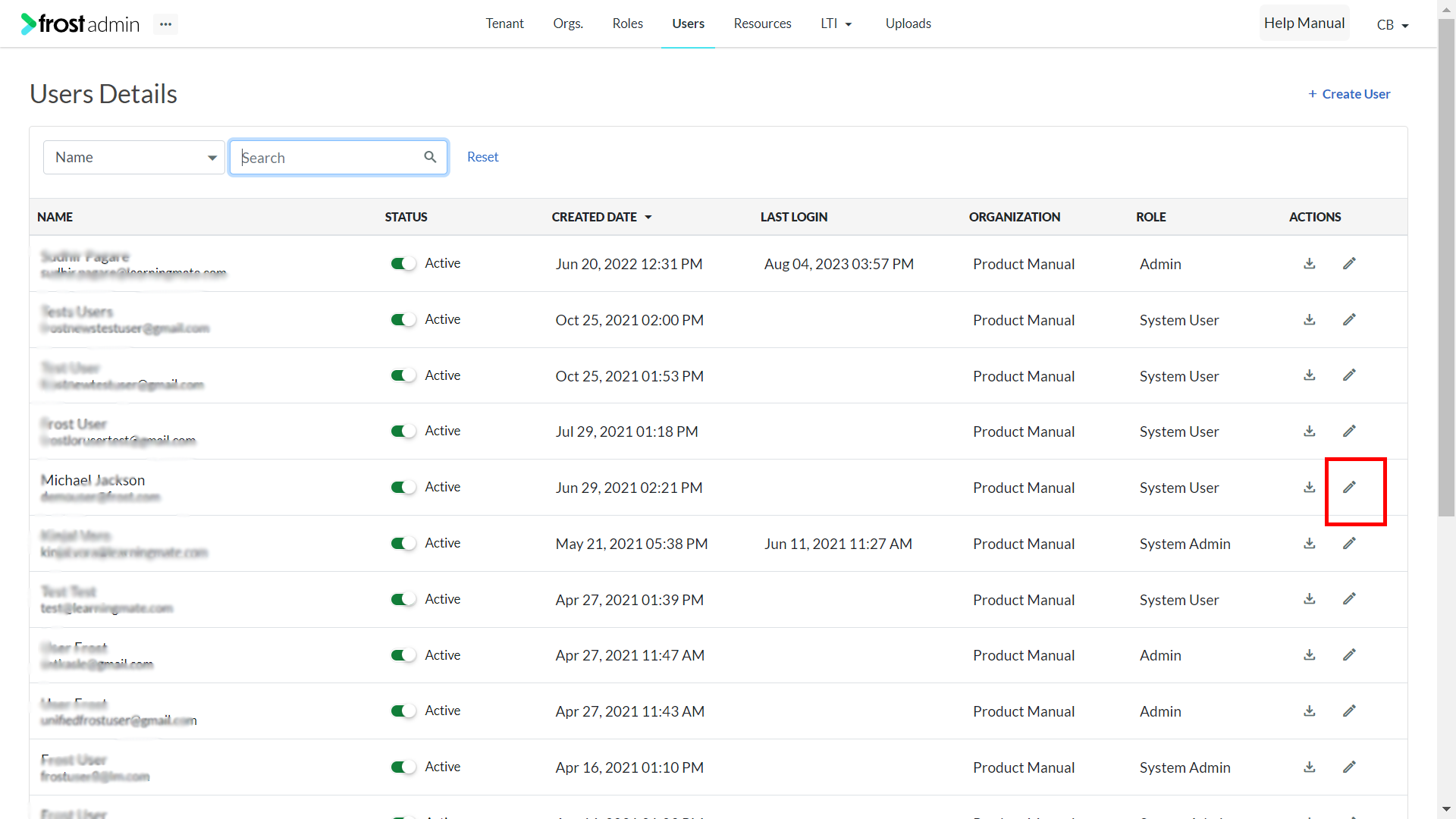Download Michael Jackson's user data
Image resolution: width=1456 pixels, height=819 pixels.
1310,488
